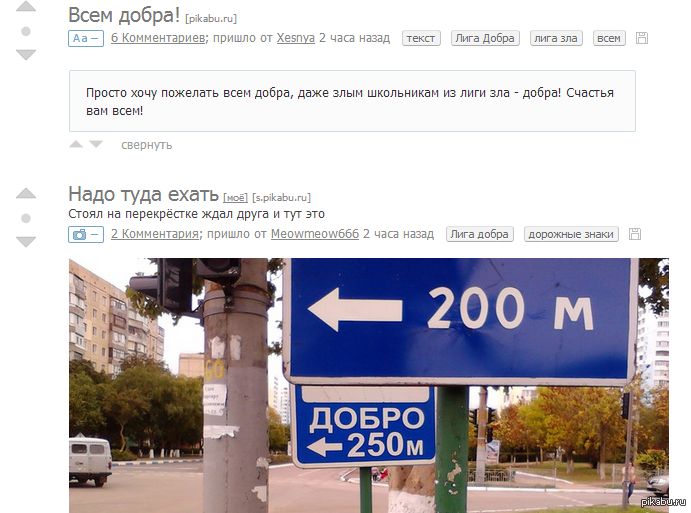This screenshot has height=513, width=691.
Task: Downvote the 'Надо туда ехать' post
Action: coord(26,242)
